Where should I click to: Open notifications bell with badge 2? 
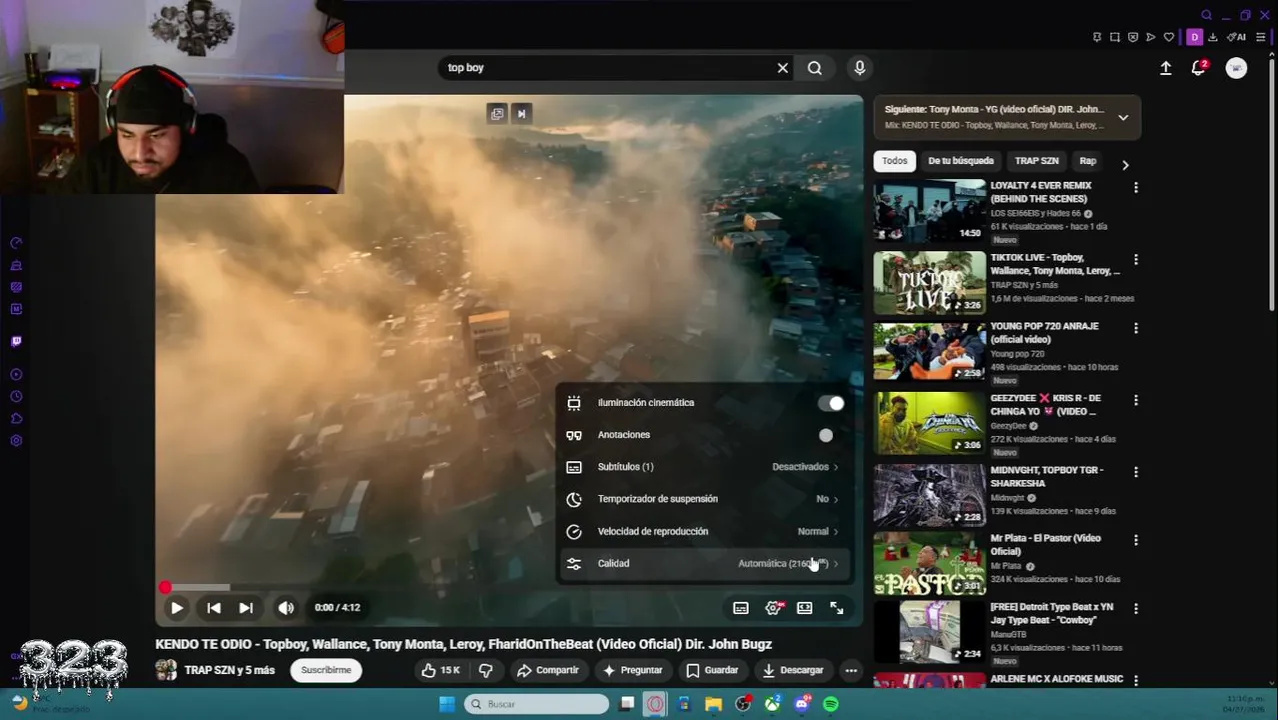1198,68
